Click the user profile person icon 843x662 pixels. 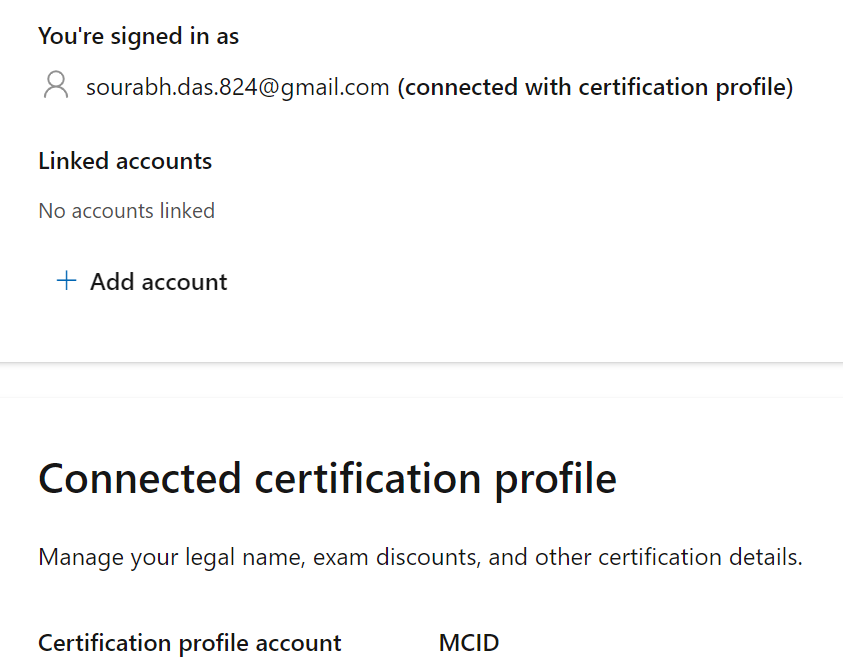56,86
